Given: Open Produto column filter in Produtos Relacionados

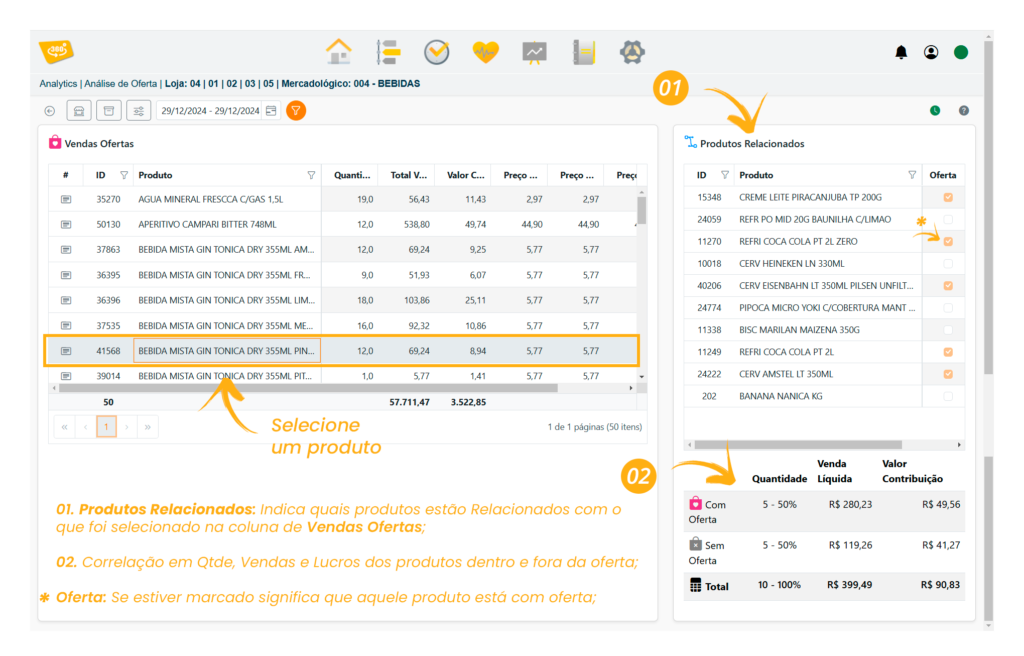Looking at the screenshot, I should pyautogui.click(x=912, y=175).
